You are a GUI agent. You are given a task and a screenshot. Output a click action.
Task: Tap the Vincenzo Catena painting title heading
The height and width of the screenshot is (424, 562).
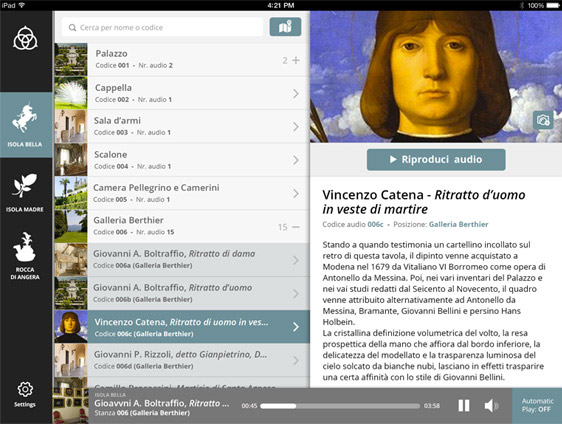click(x=424, y=202)
